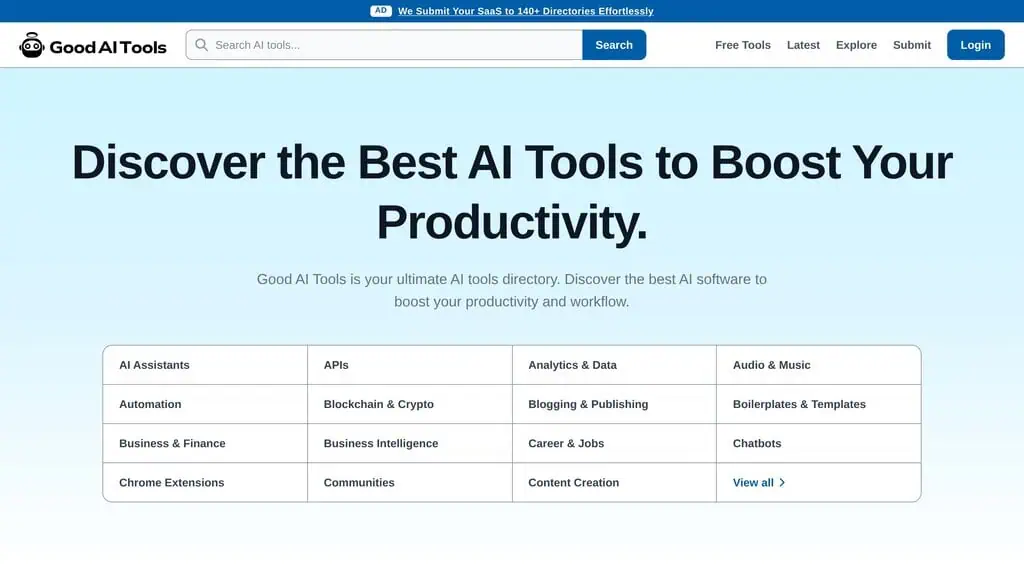1024x576 pixels.
Task: Click the blue Search button
Action: click(x=614, y=44)
